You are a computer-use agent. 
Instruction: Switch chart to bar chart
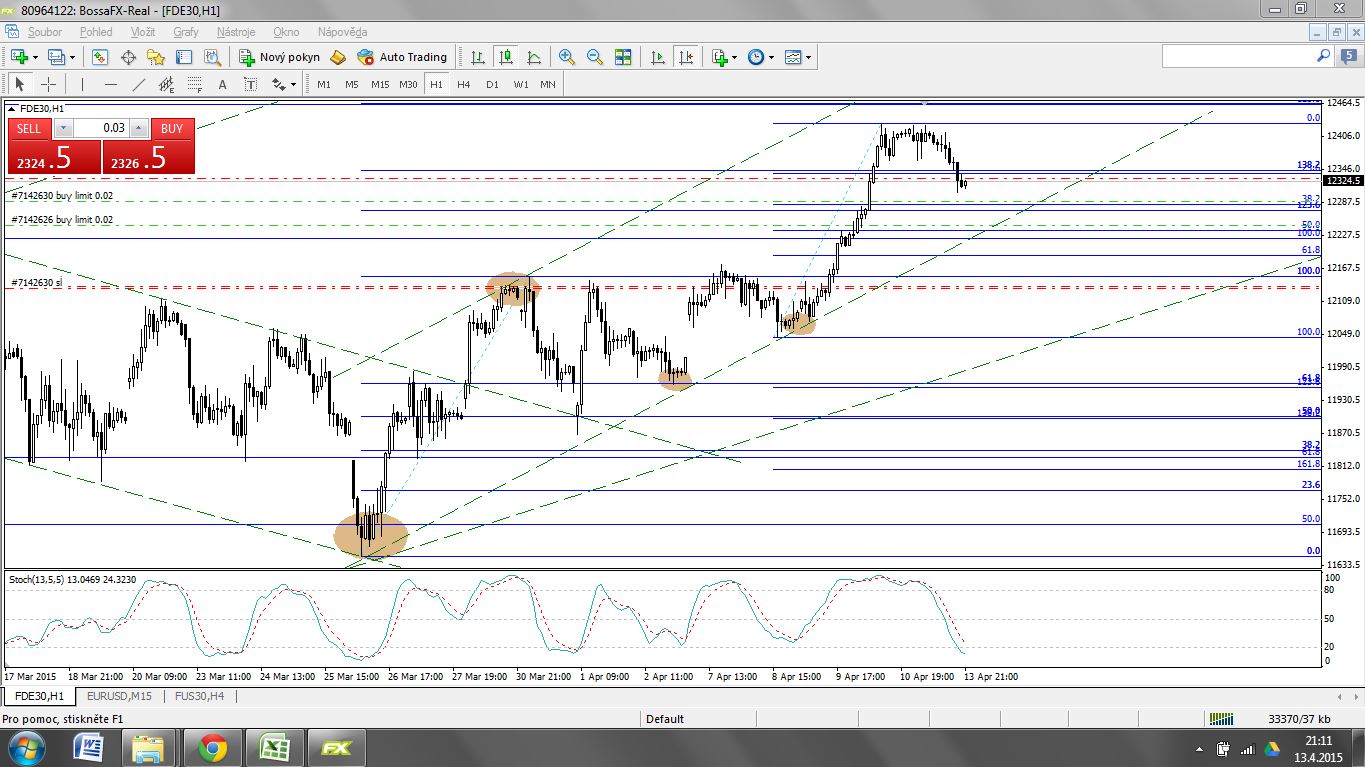(478, 57)
